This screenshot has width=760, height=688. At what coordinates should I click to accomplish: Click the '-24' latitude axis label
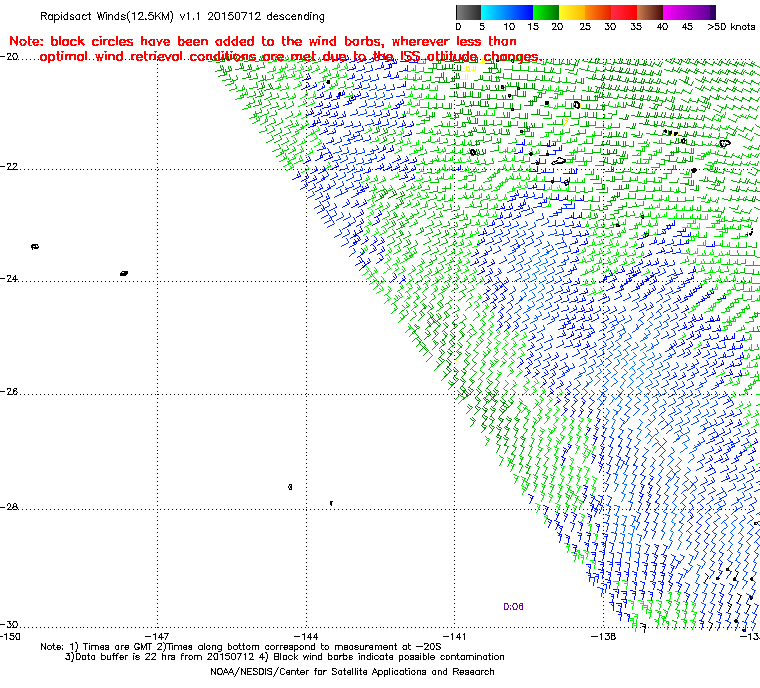(9, 279)
